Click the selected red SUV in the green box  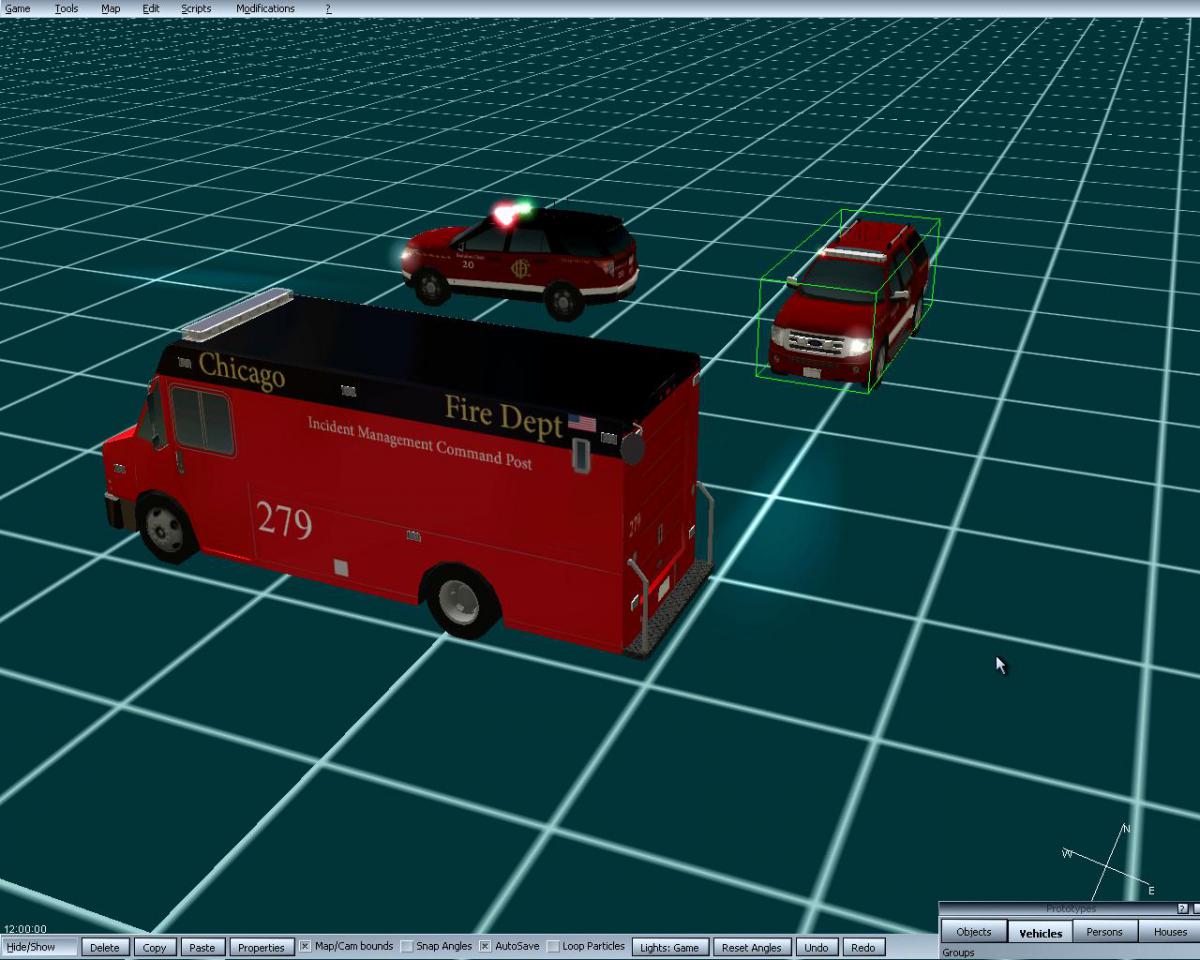coord(850,300)
